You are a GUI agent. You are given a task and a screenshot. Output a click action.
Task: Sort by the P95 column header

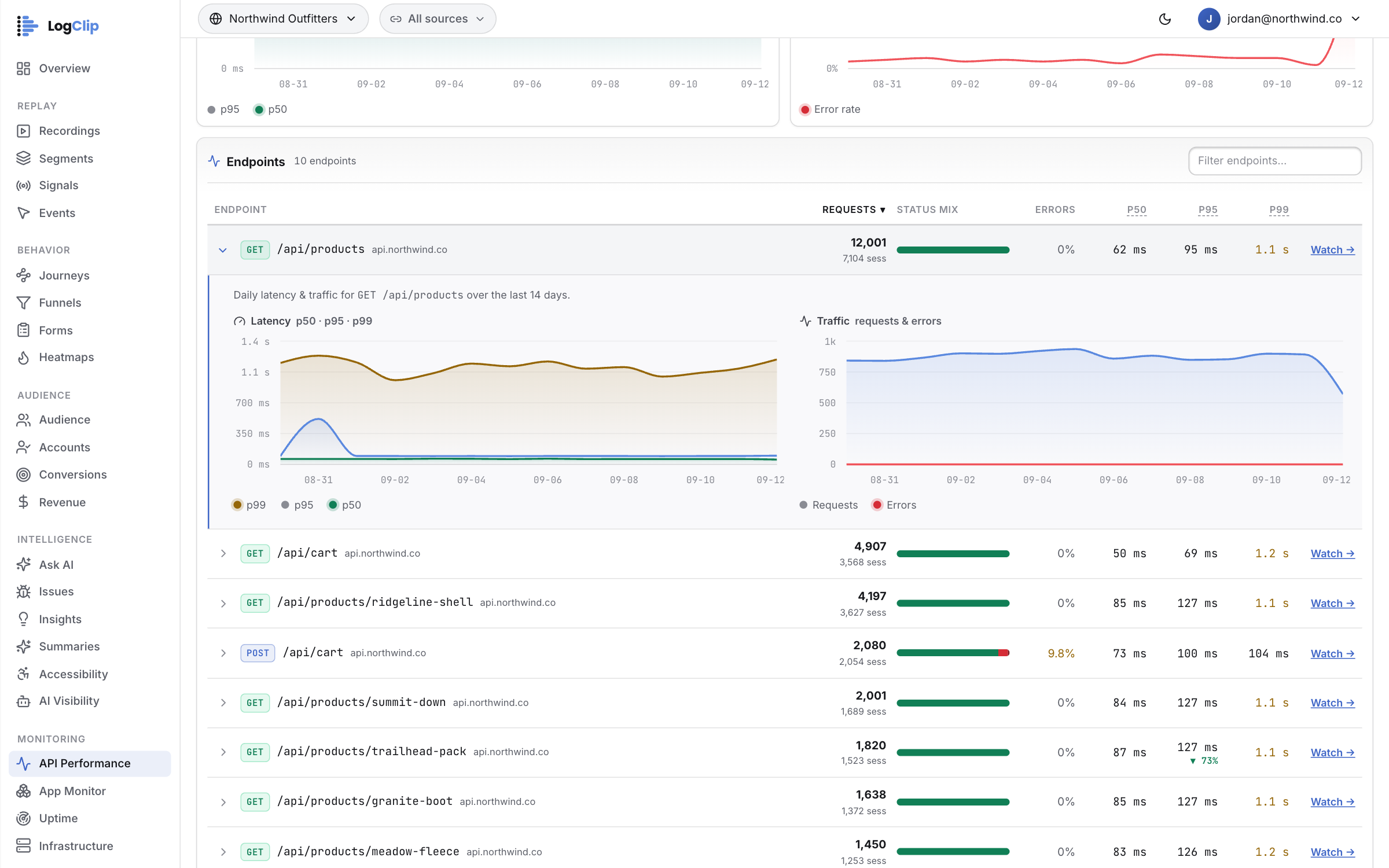point(1208,209)
